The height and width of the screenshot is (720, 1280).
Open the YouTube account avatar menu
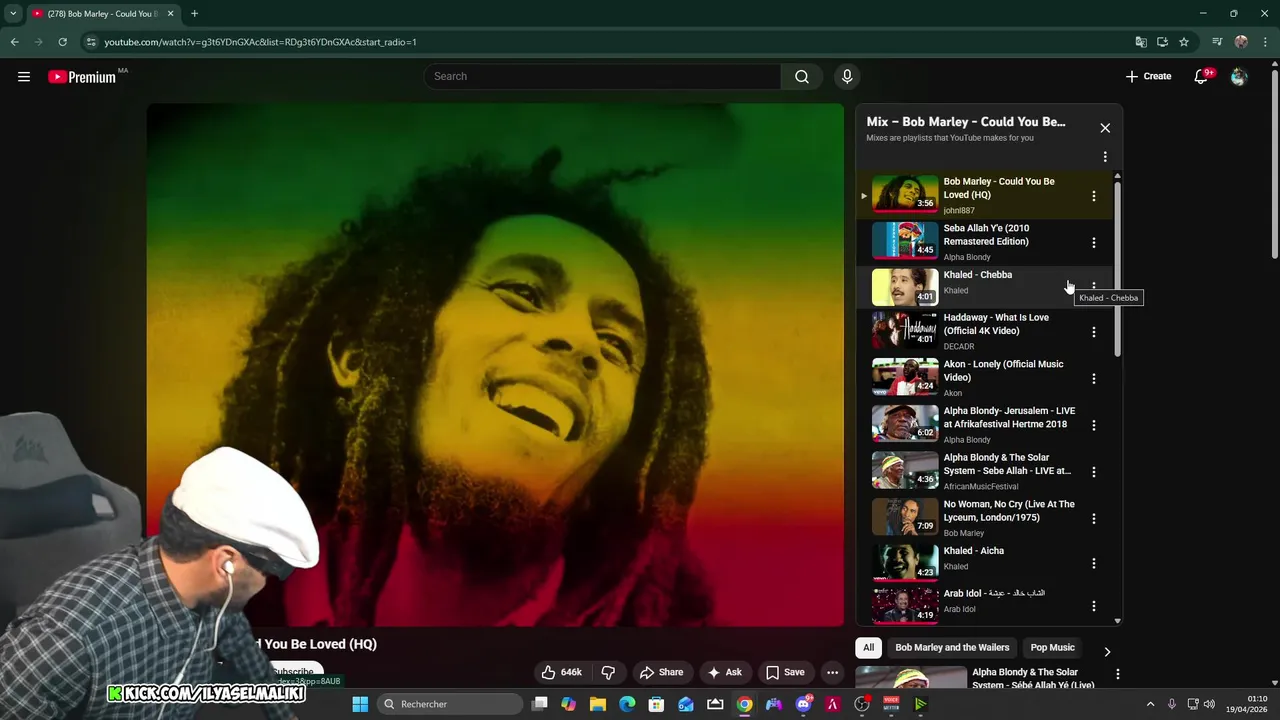pos(1239,76)
